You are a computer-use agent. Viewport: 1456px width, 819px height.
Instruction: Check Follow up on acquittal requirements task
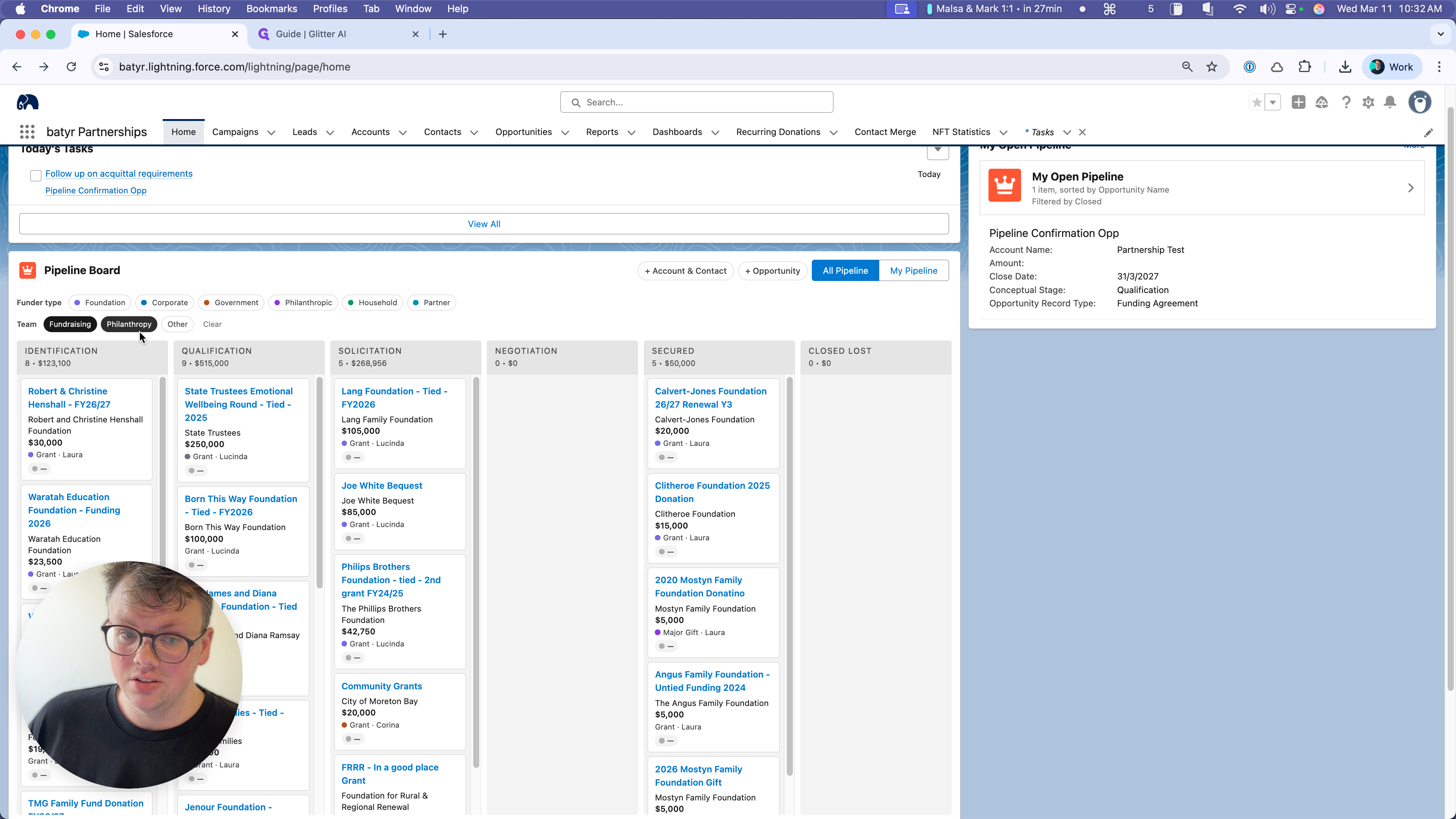(36, 175)
